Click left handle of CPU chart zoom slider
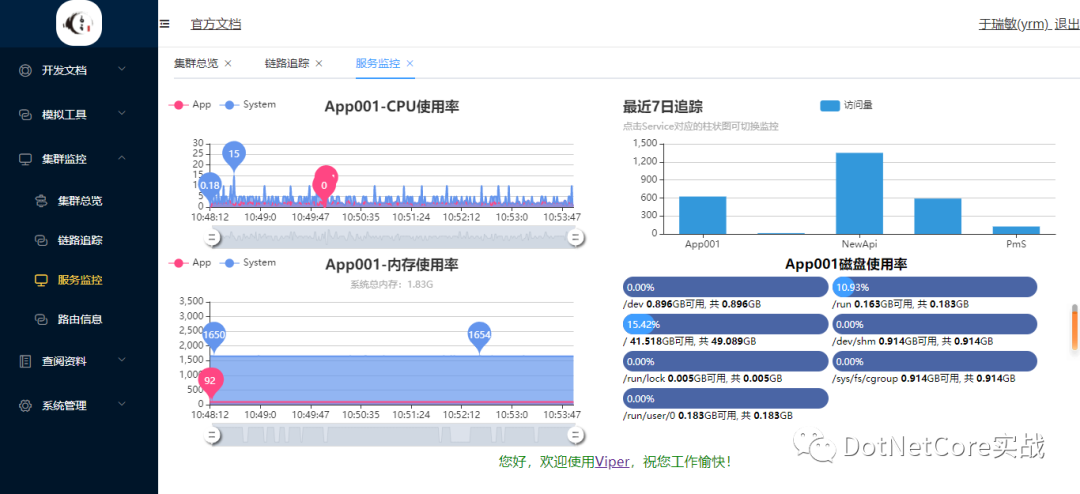 (213, 238)
